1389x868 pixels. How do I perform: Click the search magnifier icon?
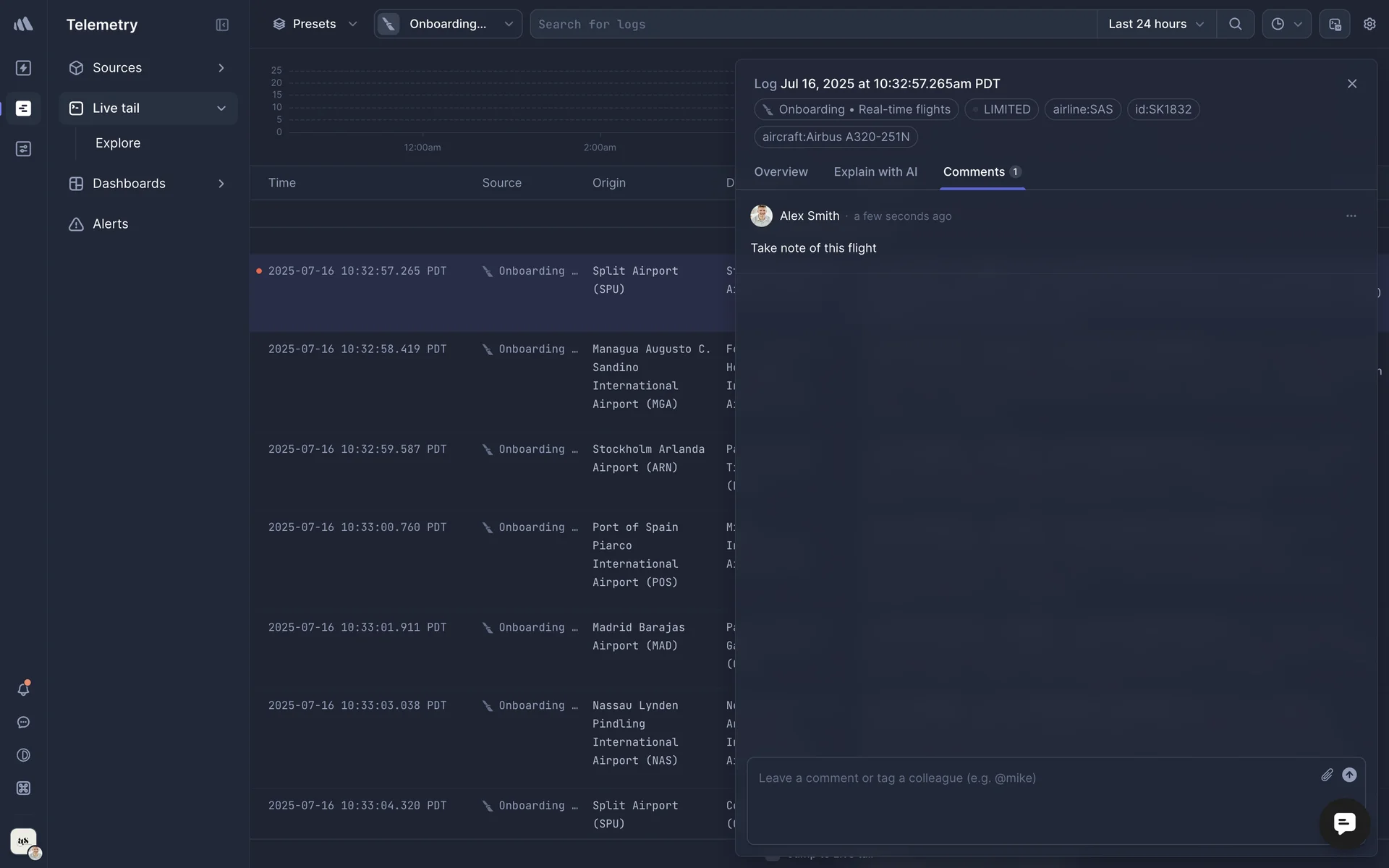point(1235,24)
